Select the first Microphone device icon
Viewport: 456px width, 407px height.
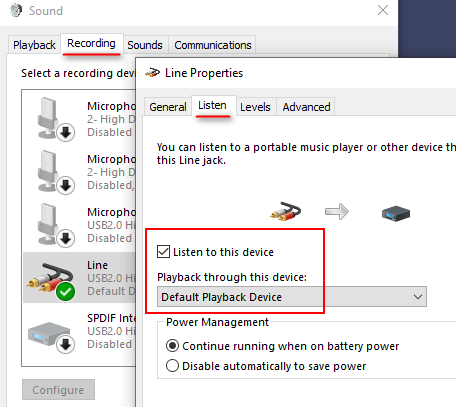click(55, 119)
